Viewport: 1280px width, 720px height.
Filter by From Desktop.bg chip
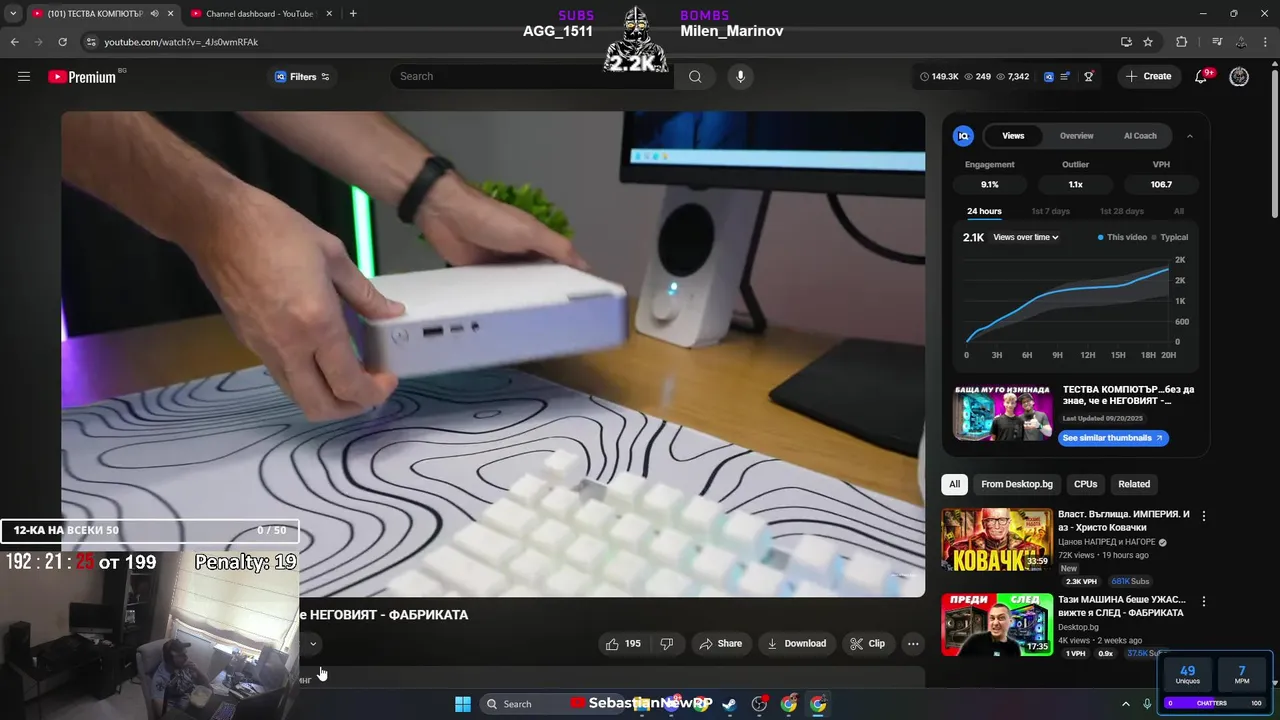(1017, 484)
